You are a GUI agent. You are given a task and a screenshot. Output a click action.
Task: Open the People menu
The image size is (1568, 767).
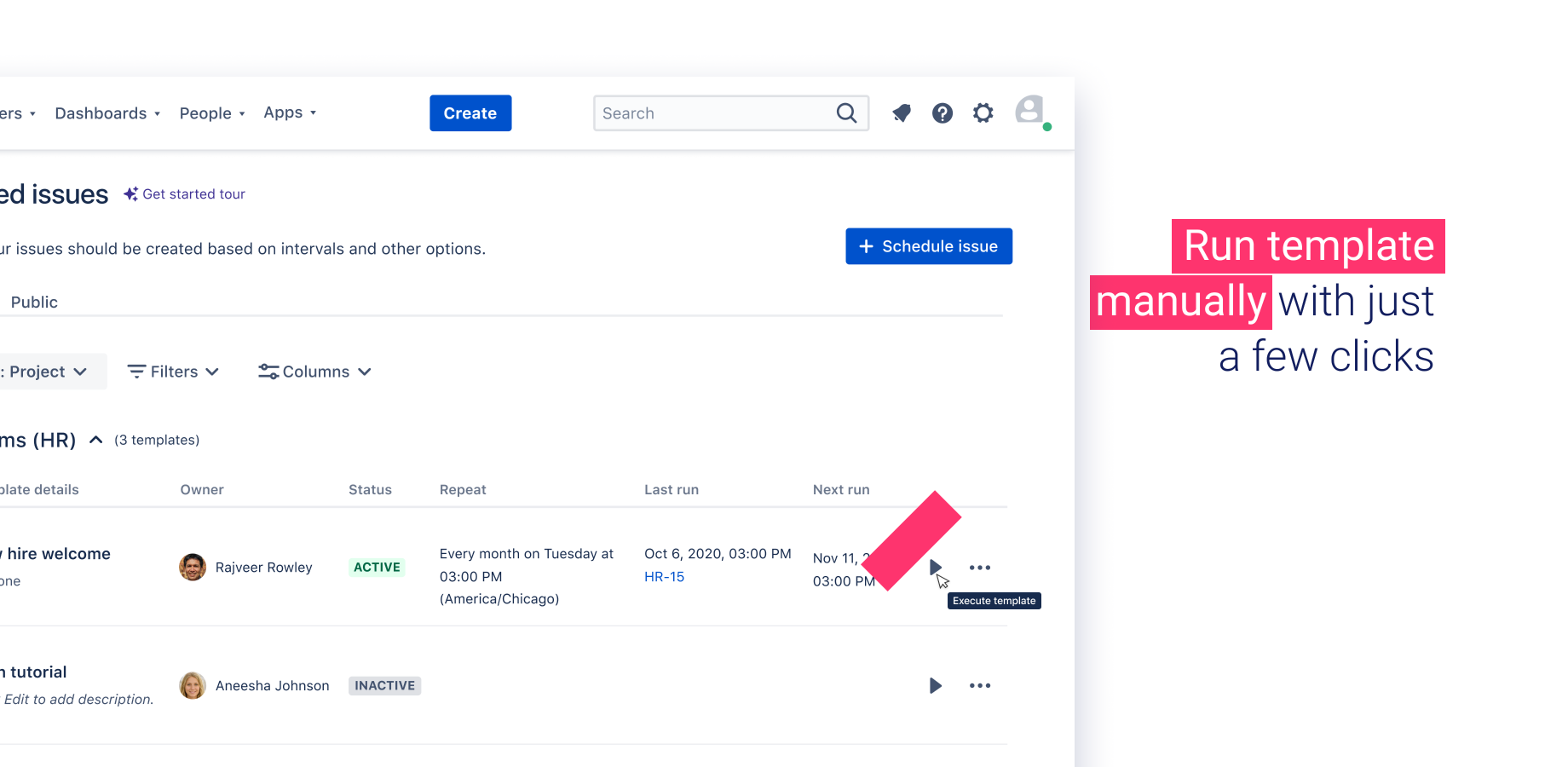212,113
